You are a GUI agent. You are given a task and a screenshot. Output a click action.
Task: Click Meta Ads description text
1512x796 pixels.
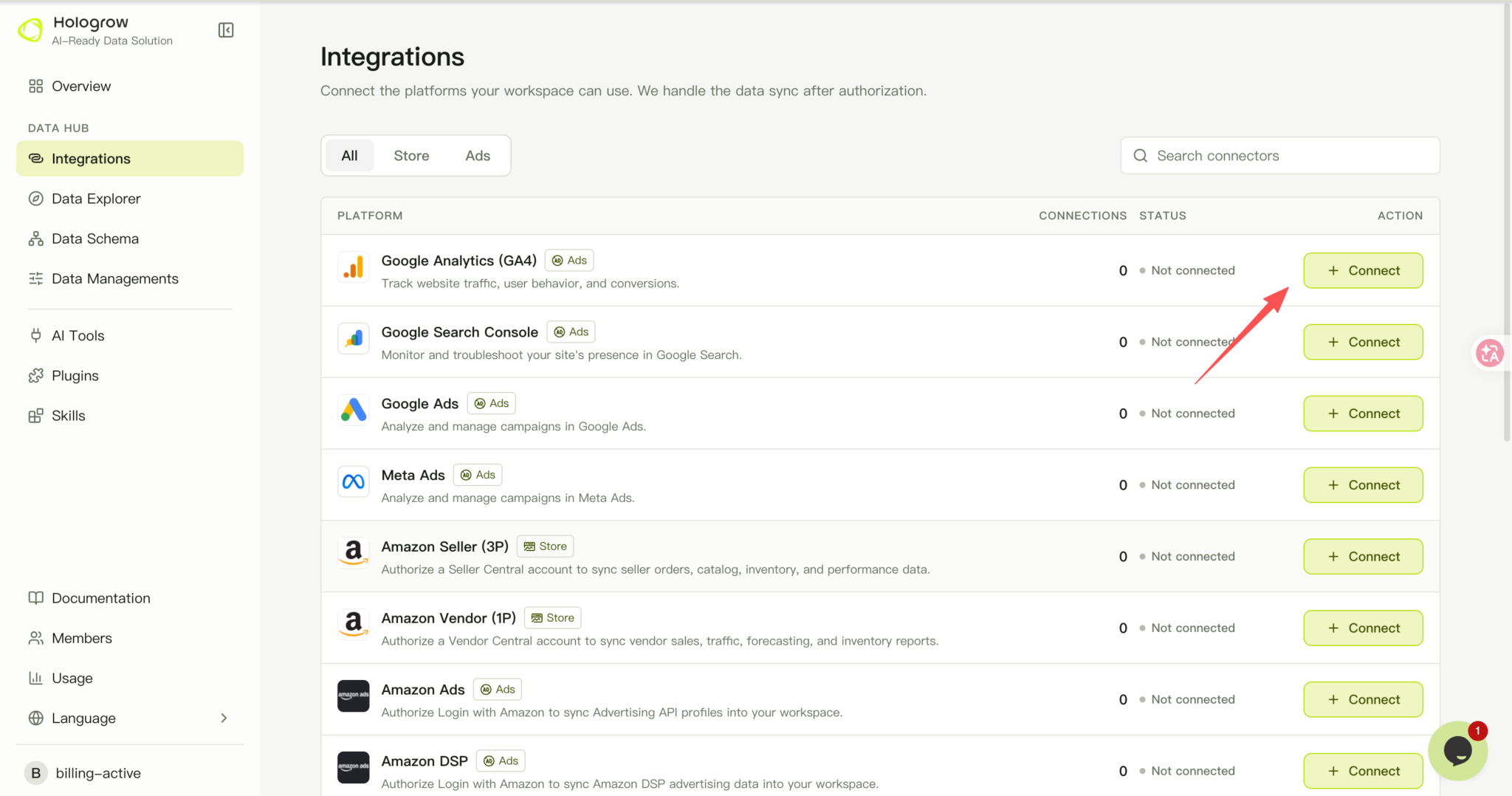(x=507, y=498)
